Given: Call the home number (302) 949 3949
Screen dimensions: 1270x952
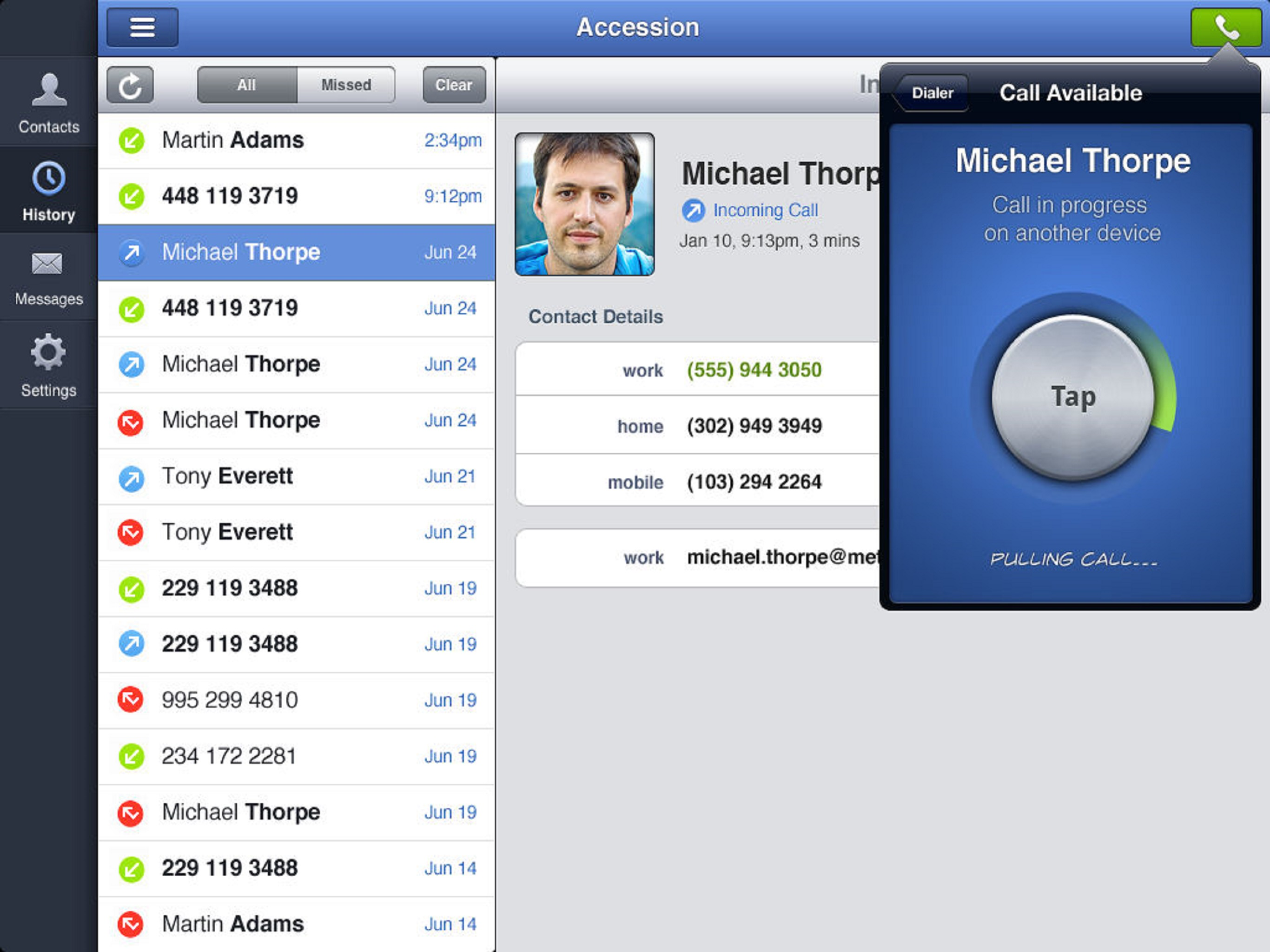Looking at the screenshot, I should 698,425.
